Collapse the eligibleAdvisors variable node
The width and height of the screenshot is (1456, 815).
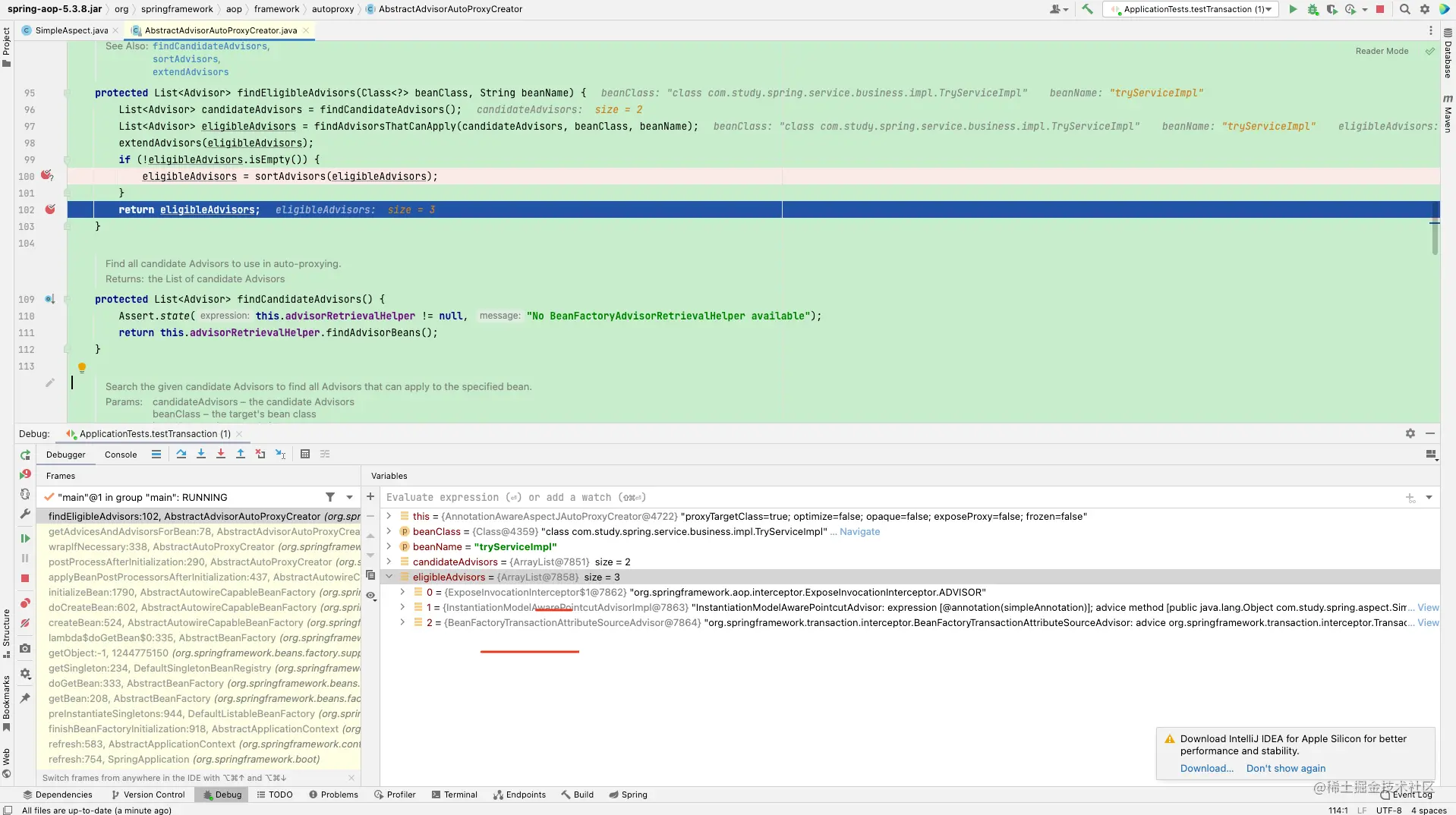click(389, 577)
